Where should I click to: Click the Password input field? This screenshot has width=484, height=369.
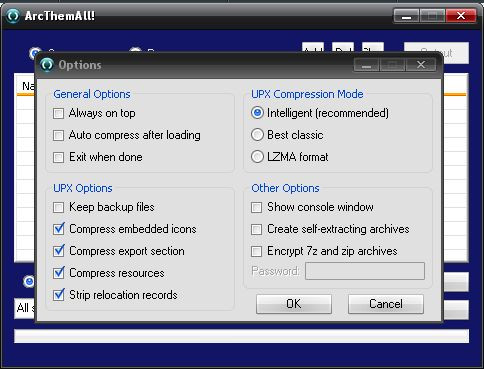pyautogui.click(x=365, y=271)
